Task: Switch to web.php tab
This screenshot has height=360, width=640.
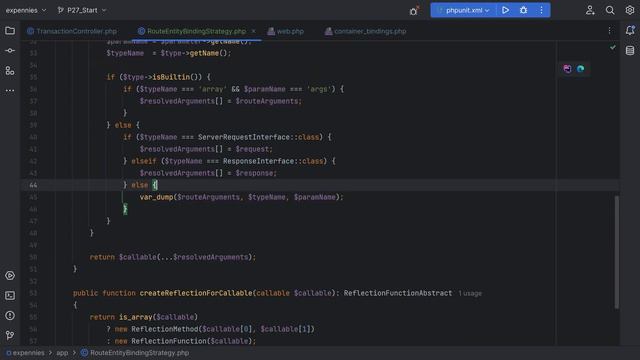Action: pos(286,31)
